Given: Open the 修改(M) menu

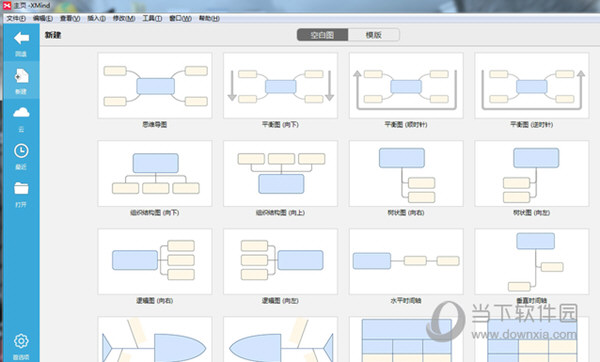Looking at the screenshot, I should point(124,18).
